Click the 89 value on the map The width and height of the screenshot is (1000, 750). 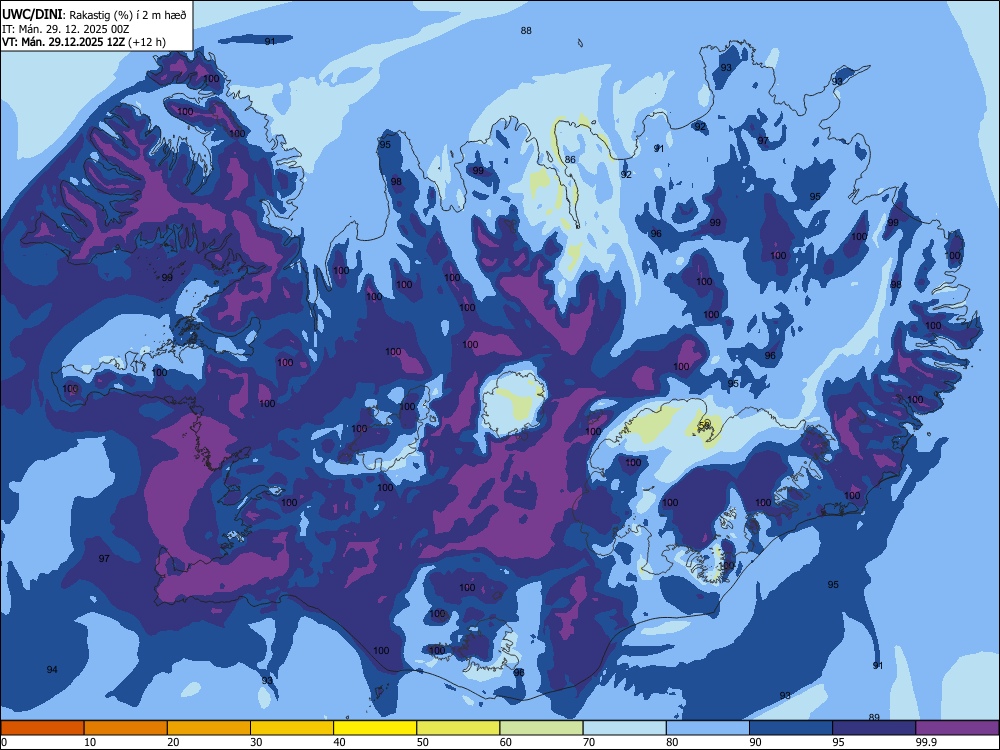(874, 717)
